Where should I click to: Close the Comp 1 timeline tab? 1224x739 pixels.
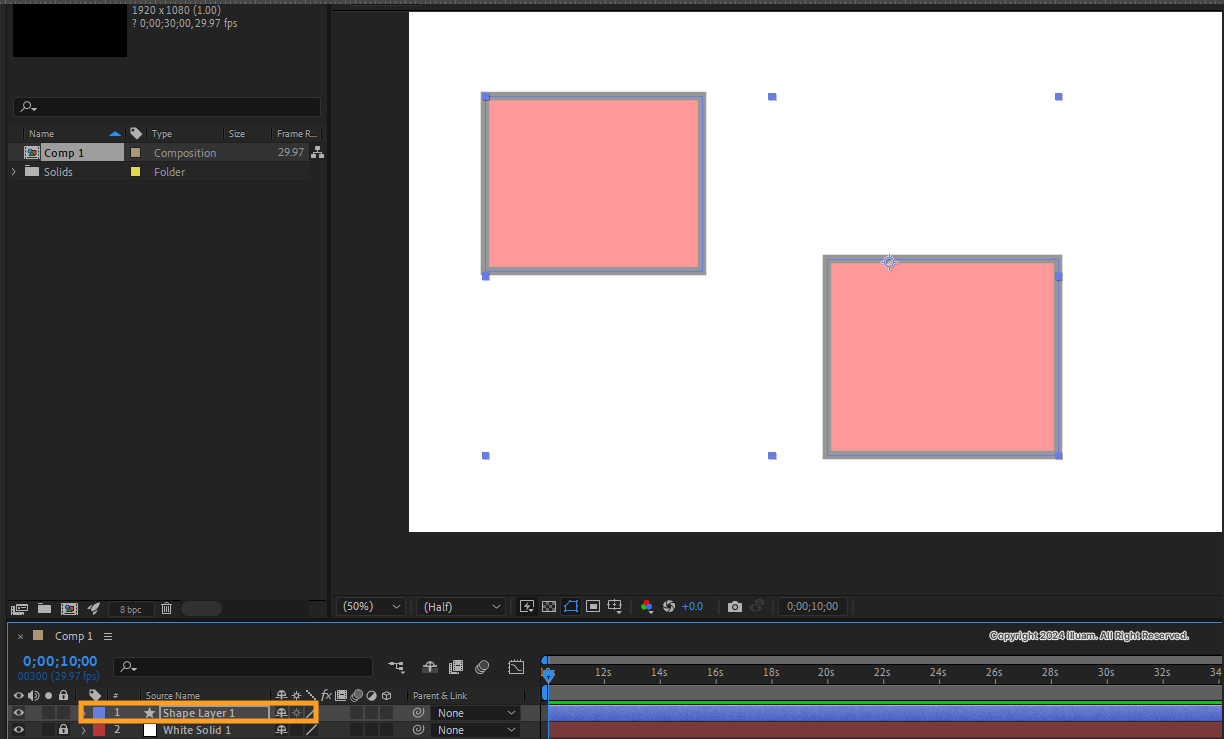click(20, 636)
